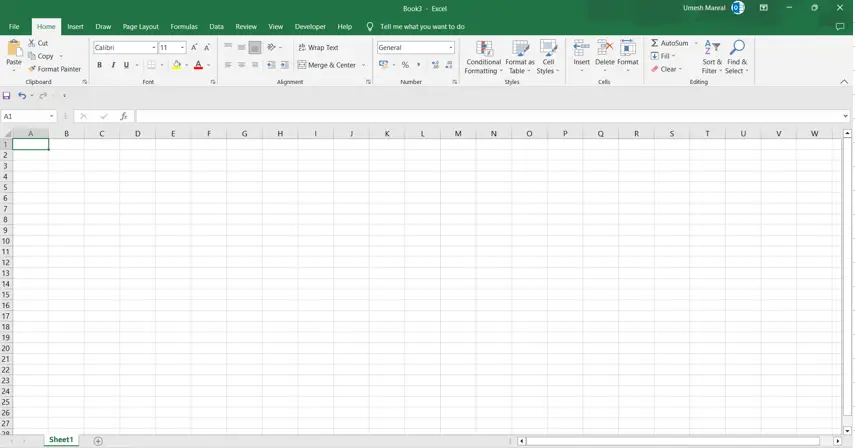The height and width of the screenshot is (448, 855).
Task: Apply the red Font Color
Action: point(198,65)
